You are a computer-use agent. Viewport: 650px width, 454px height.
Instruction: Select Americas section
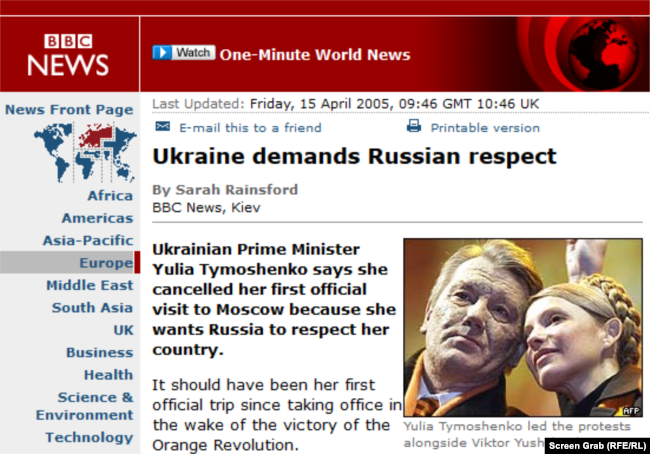tap(97, 218)
